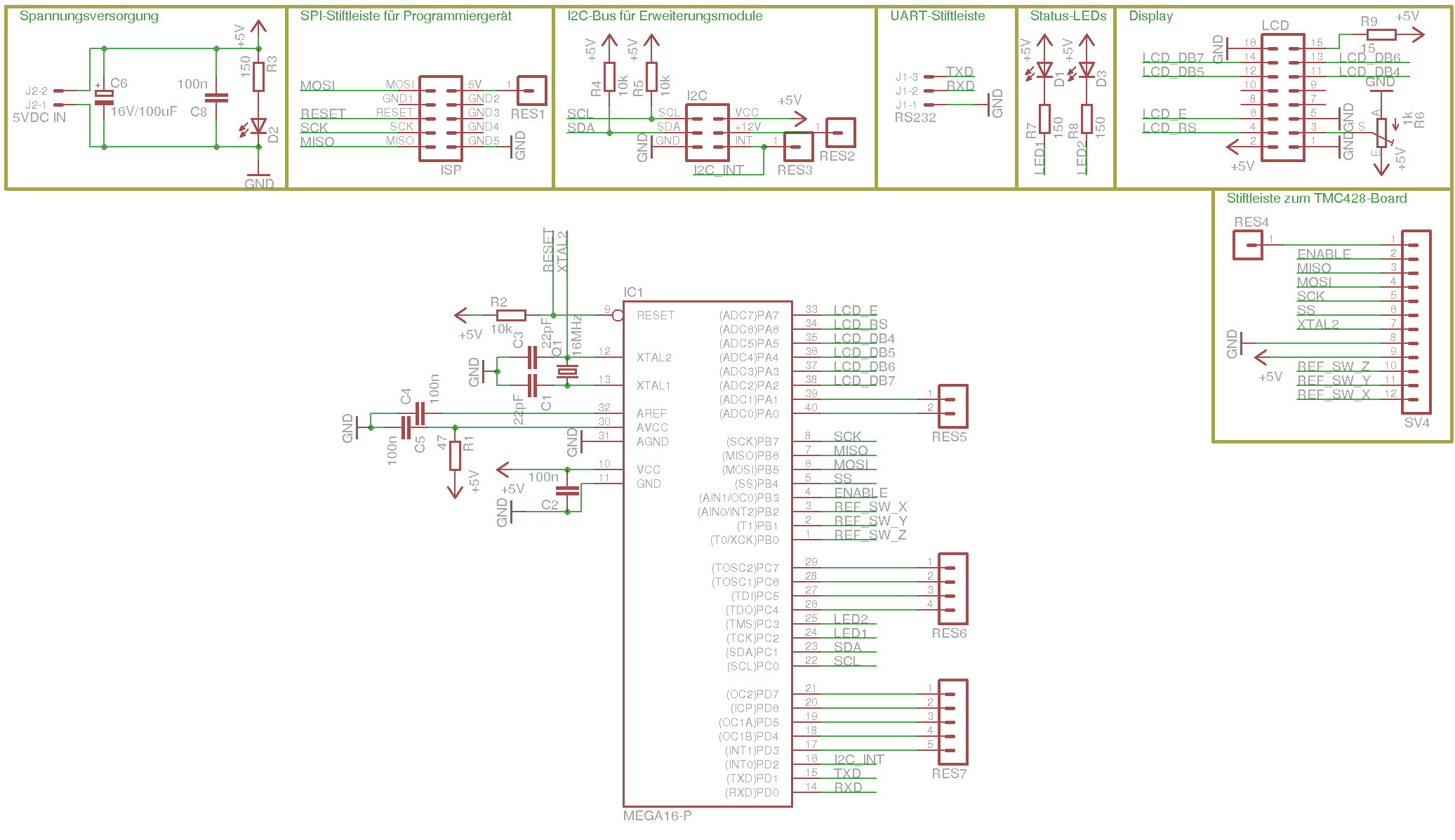Select the RES1 pad box
Image resolution: width=1455 pixels, height=840 pixels.
[531, 91]
